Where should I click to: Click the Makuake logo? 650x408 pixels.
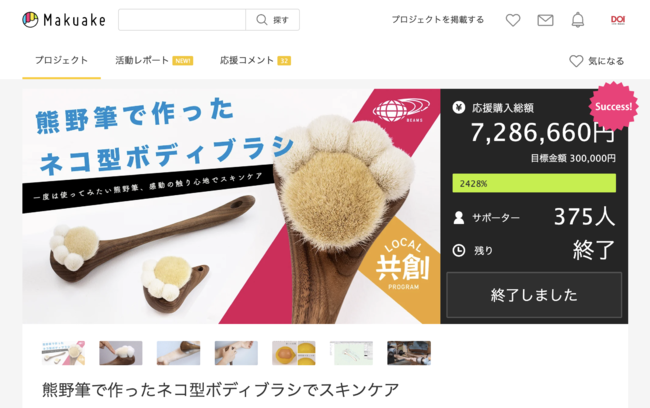(x=64, y=19)
